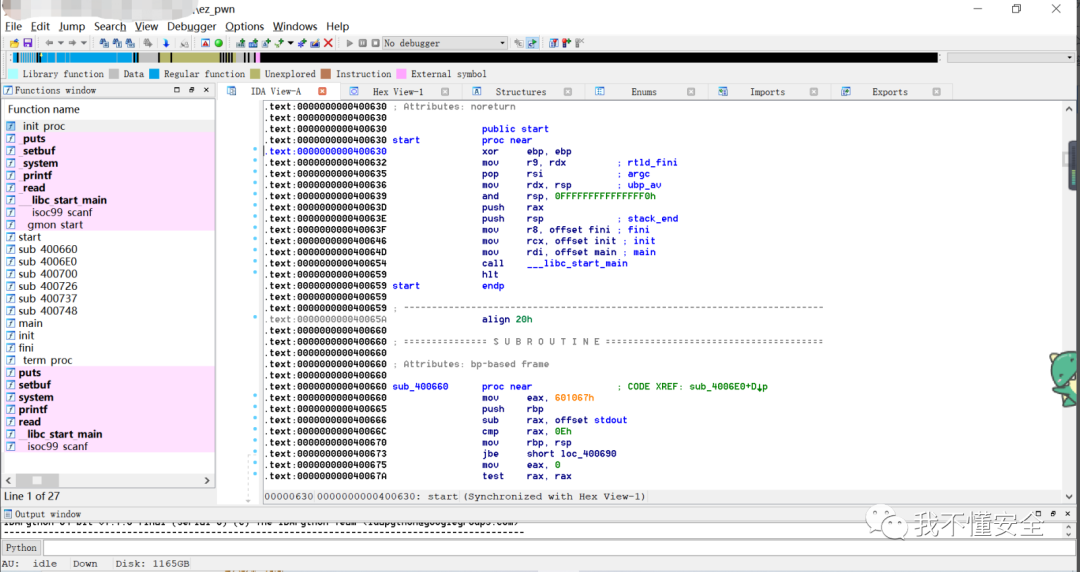Click the pause process toolbar icon

pos(362,43)
